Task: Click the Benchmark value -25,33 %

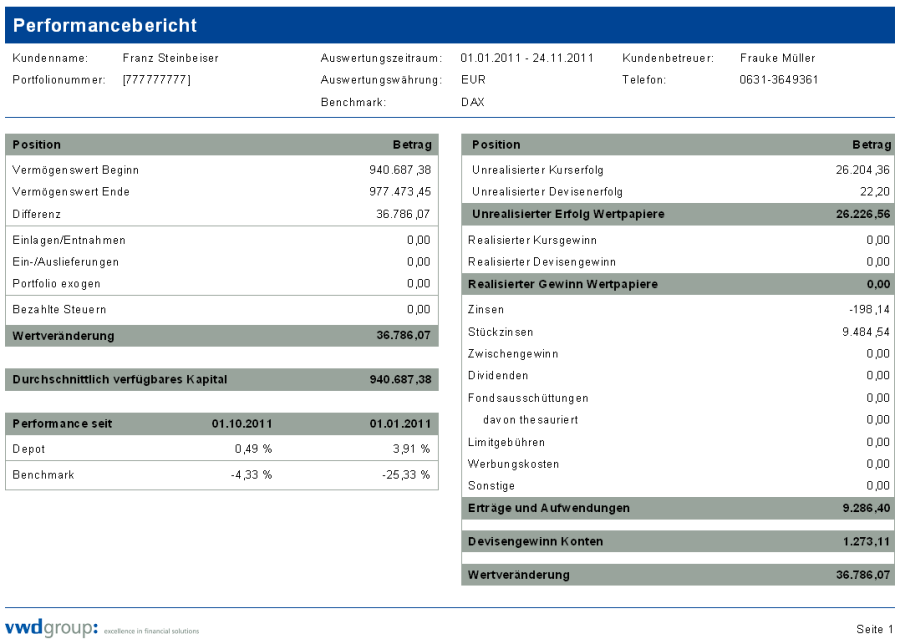Action: pyautogui.click(x=406, y=475)
